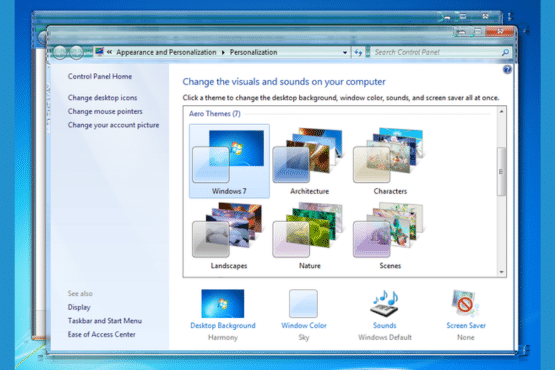Open Change mouse pointers link

click(105, 111)
